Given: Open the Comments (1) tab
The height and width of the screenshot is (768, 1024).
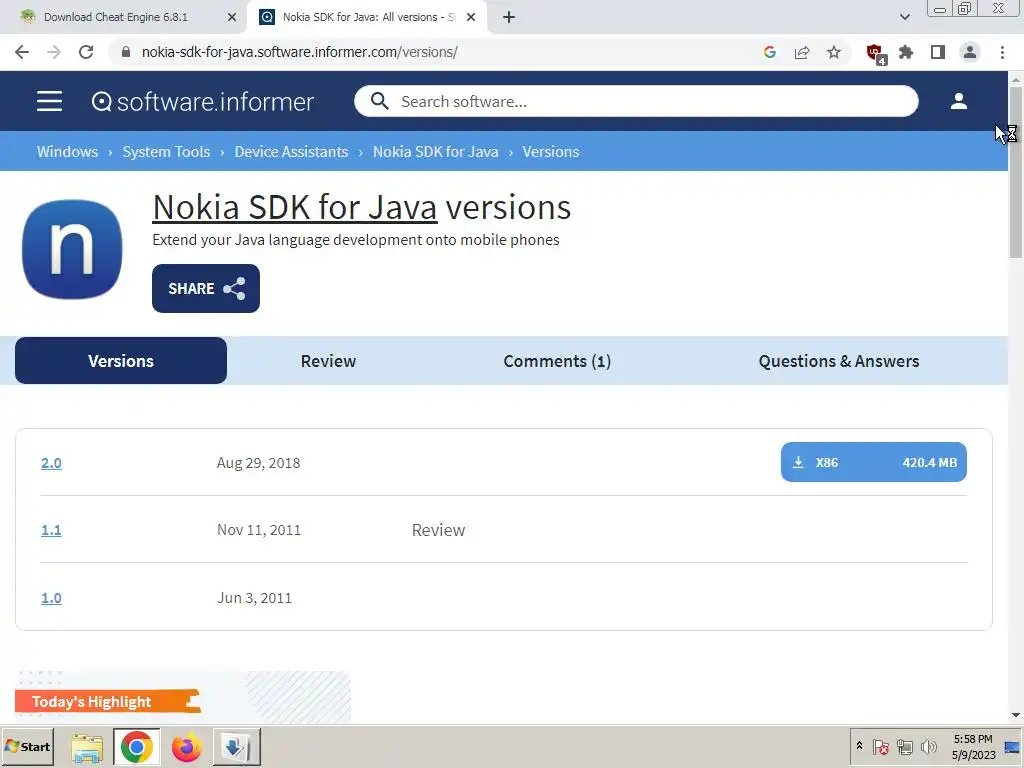Looking at the screenshot, I should point(557,360).
